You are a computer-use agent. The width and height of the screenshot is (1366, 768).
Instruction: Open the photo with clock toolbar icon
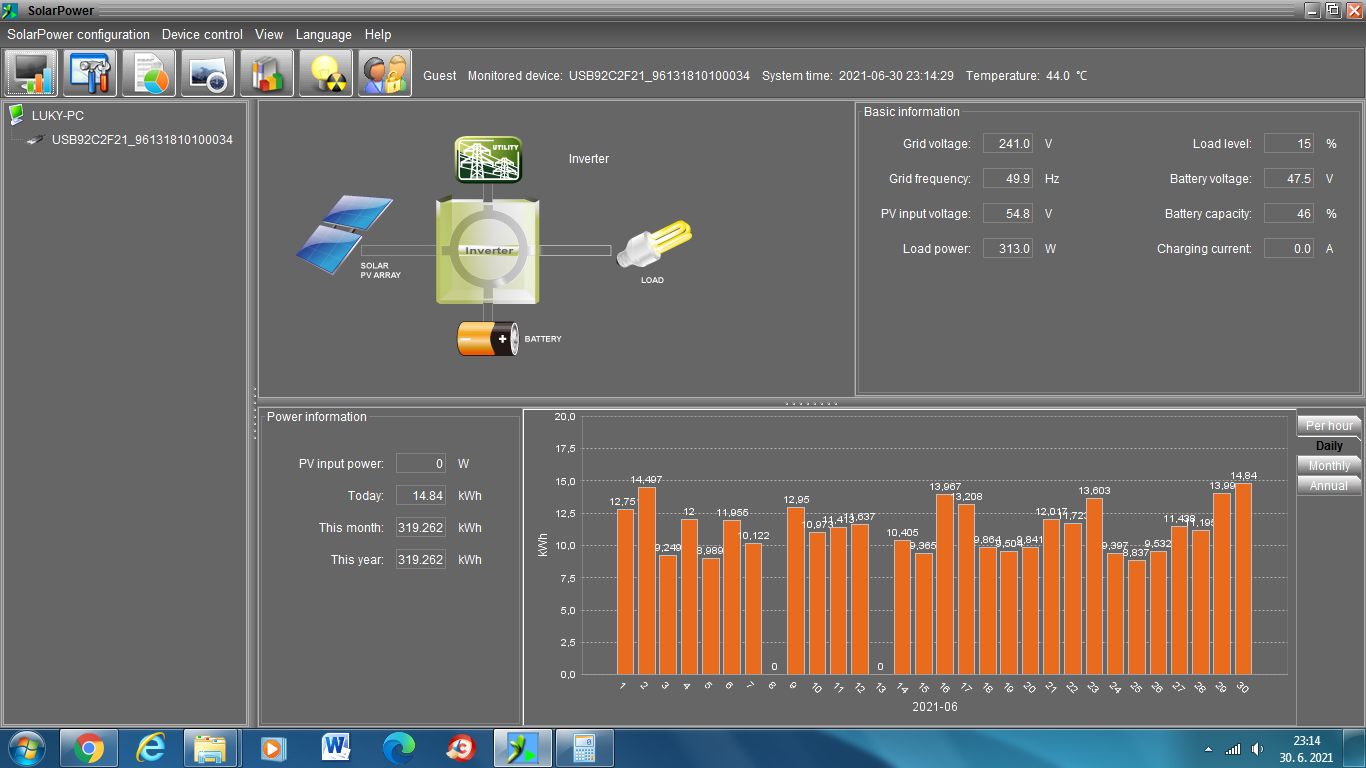208,74
